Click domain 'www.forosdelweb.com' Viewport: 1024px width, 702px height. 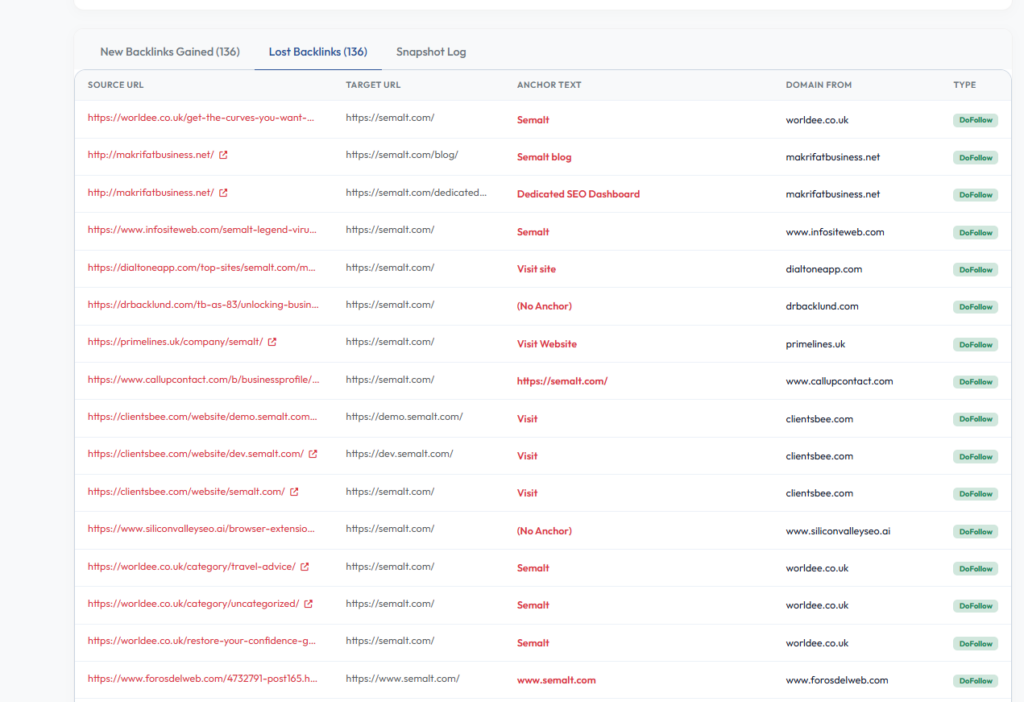[837, 680]
